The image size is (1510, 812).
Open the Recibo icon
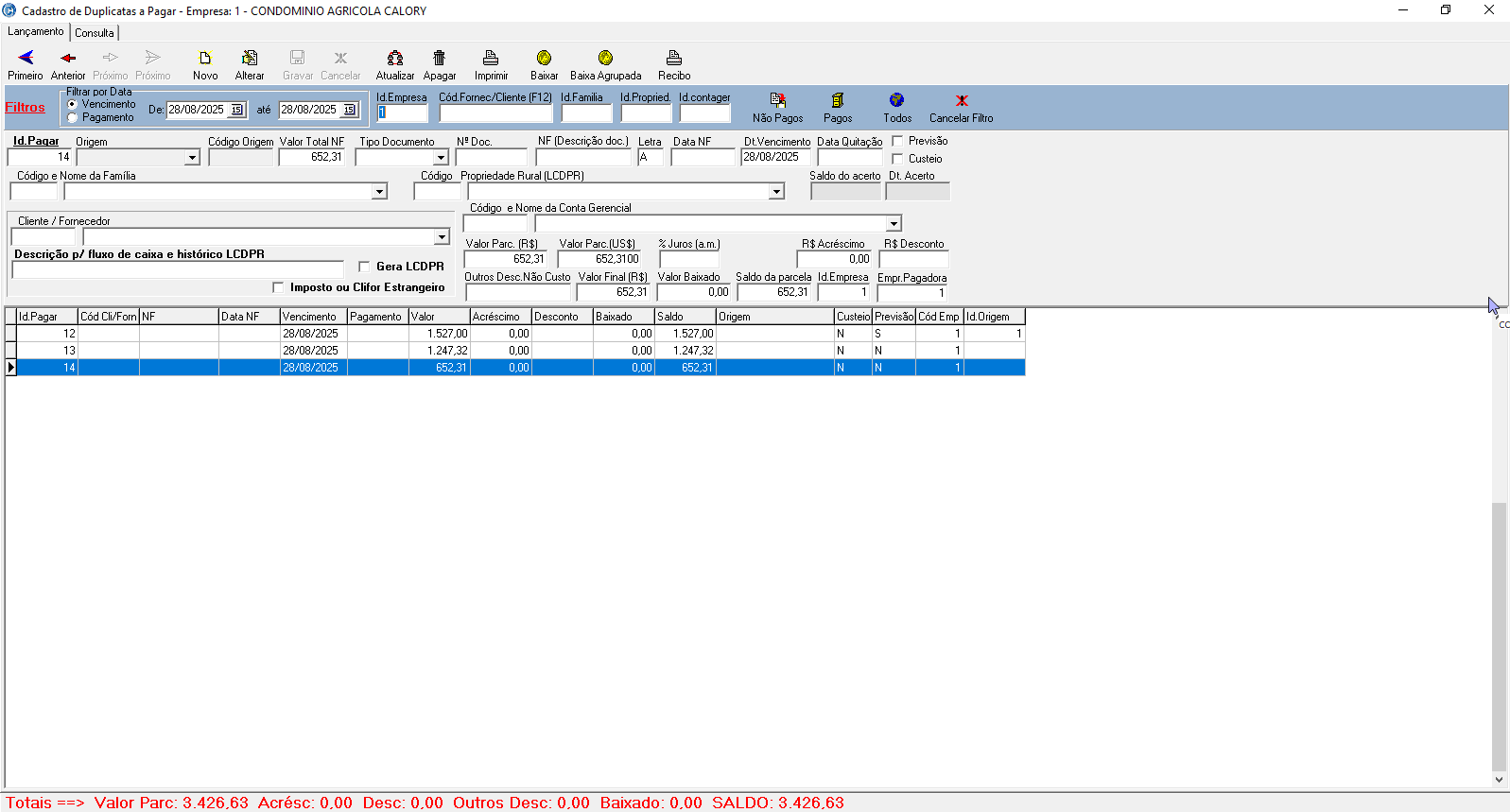pos(673,60)
